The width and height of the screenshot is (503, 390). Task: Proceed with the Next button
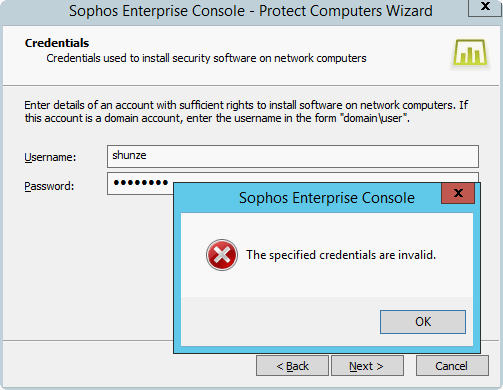pyautogui.click(x=367, y=366)
